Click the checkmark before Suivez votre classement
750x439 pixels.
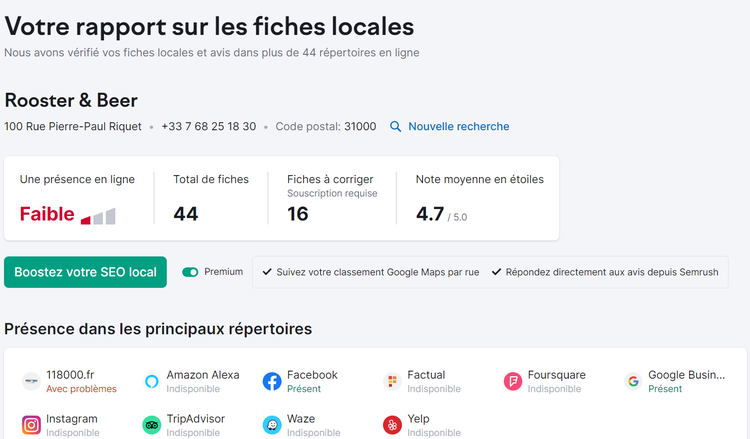click(267, 272)
